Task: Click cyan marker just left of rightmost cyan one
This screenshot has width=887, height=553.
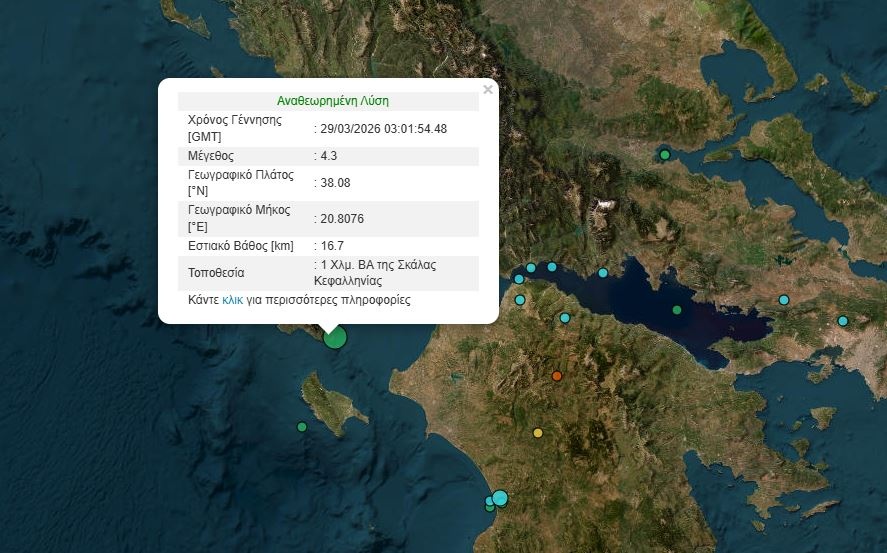Action: pos(784,300)
